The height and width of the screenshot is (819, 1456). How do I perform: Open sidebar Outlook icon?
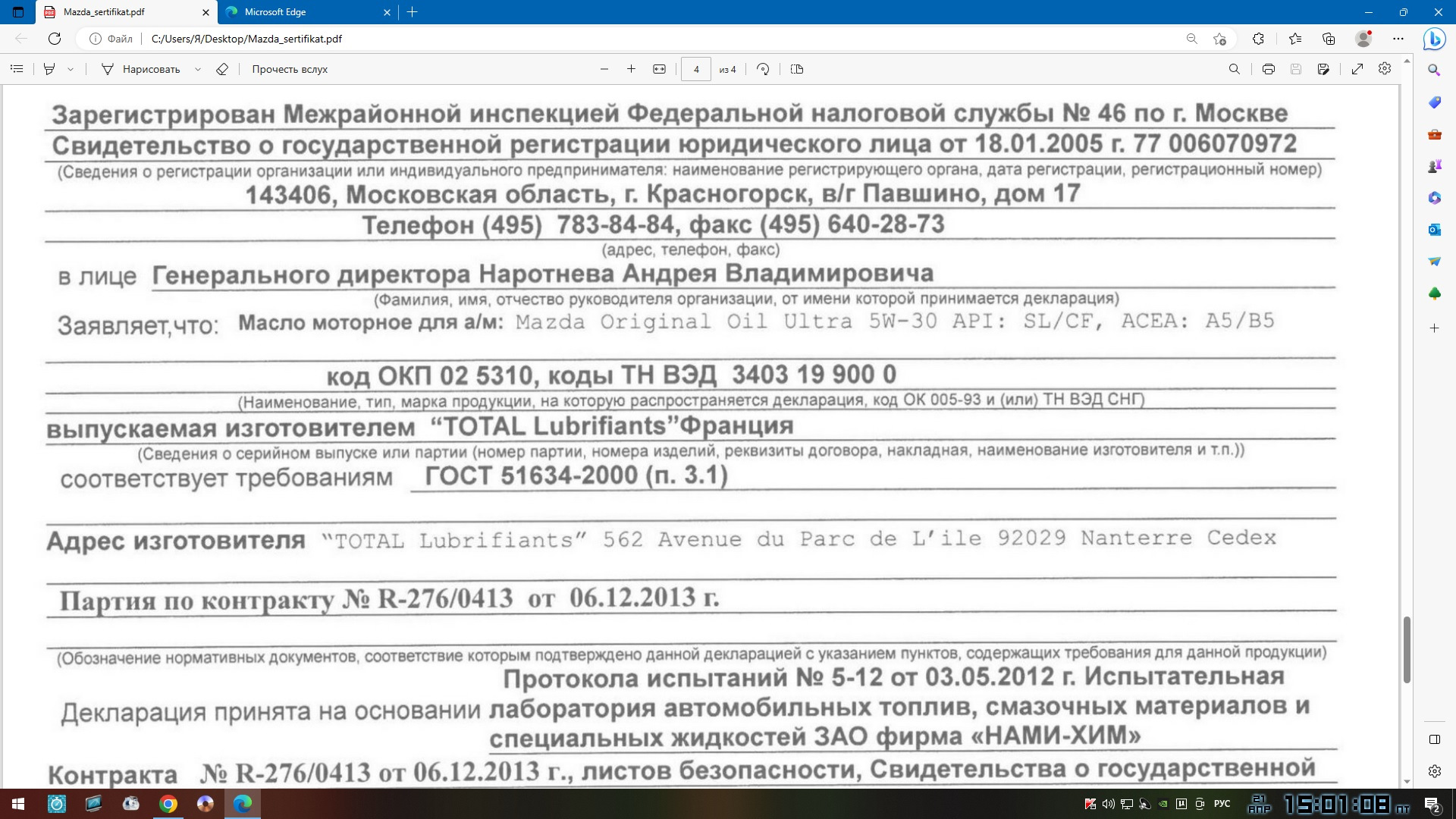(x=1434, y=230)
